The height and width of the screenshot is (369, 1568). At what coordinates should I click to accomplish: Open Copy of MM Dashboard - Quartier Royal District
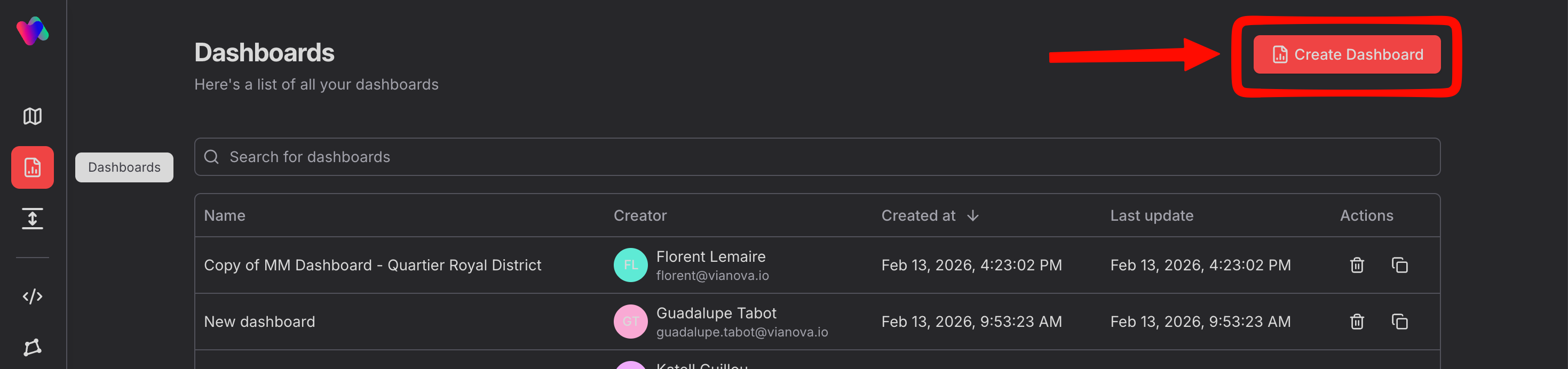click(x=372, y=265)
